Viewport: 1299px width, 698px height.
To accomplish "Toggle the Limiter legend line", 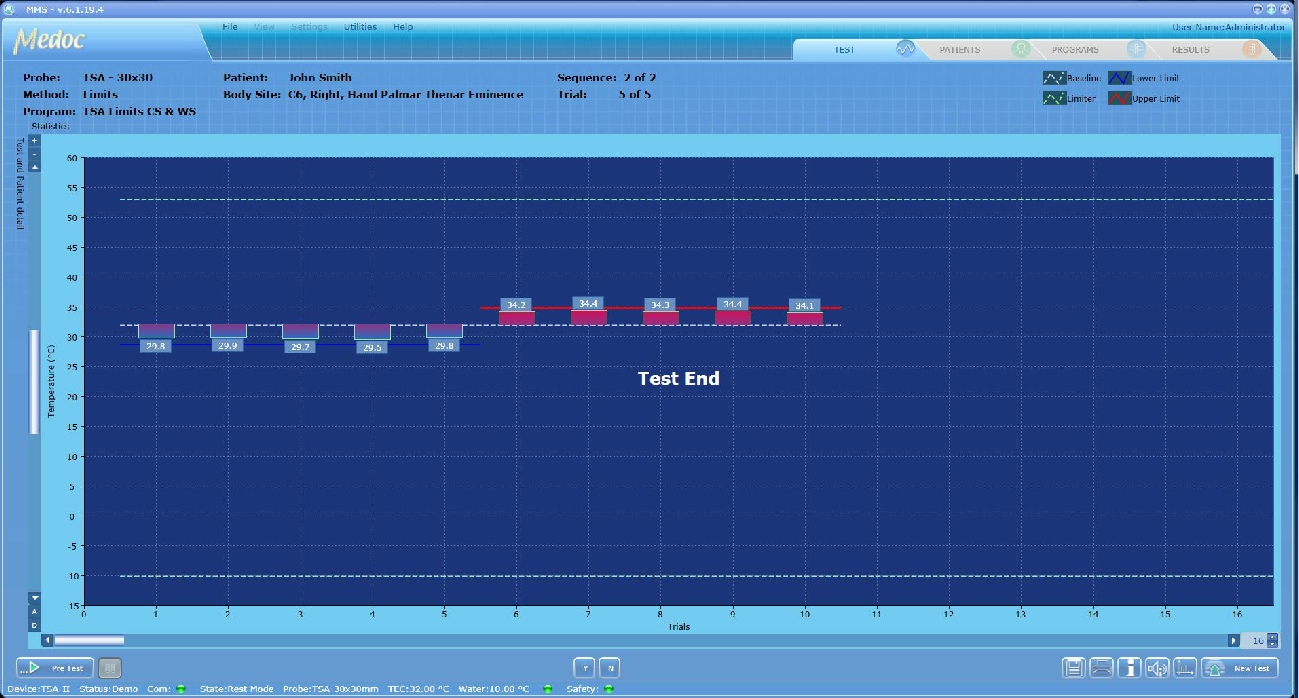I will (1054, 99).
